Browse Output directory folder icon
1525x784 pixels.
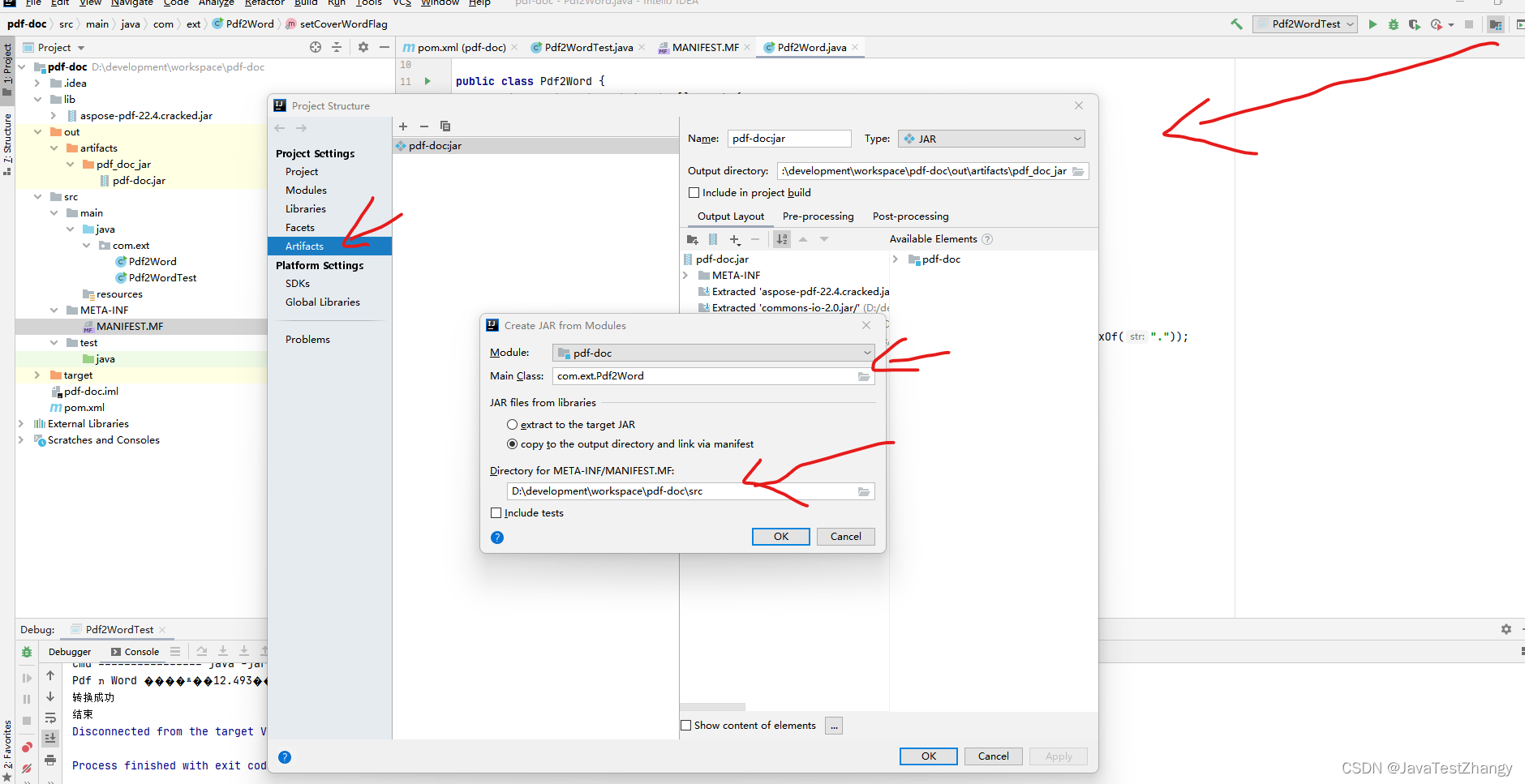[x=1078, y=171]
